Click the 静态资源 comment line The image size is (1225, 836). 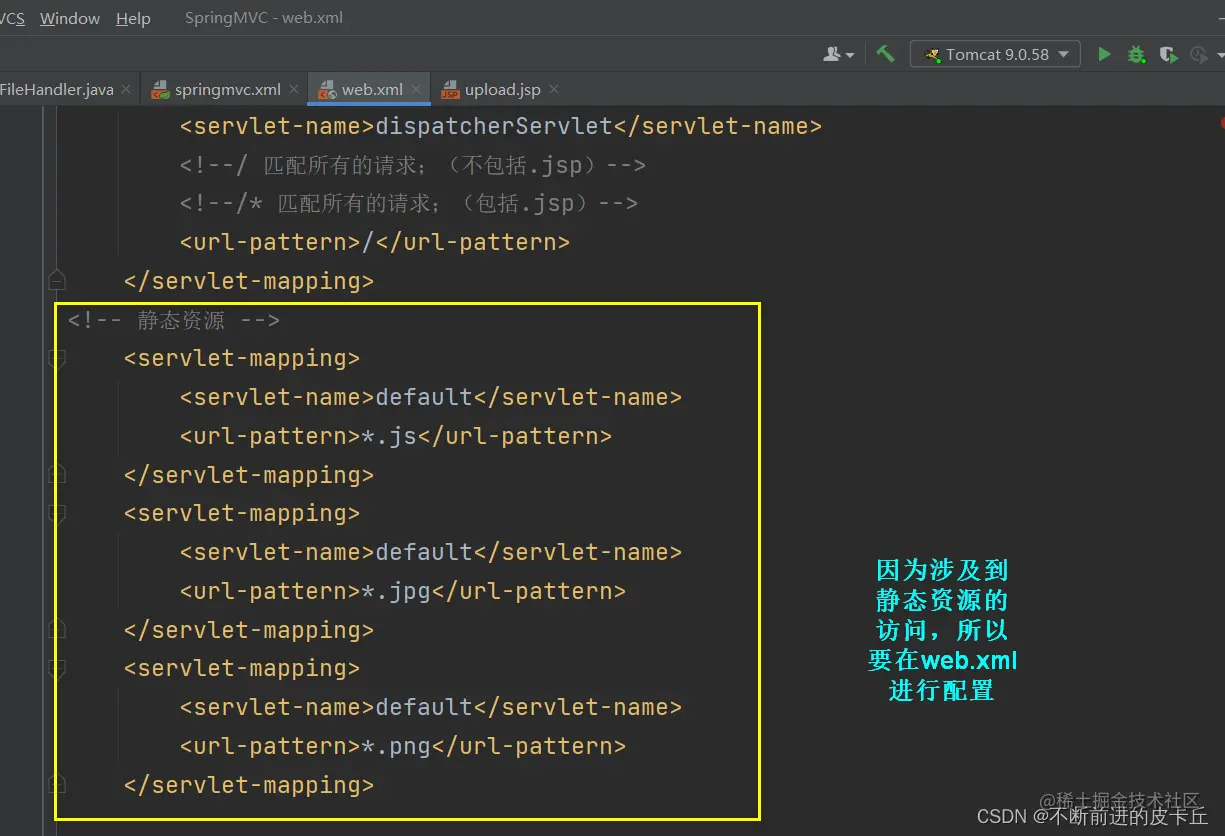tap(174, 320)
